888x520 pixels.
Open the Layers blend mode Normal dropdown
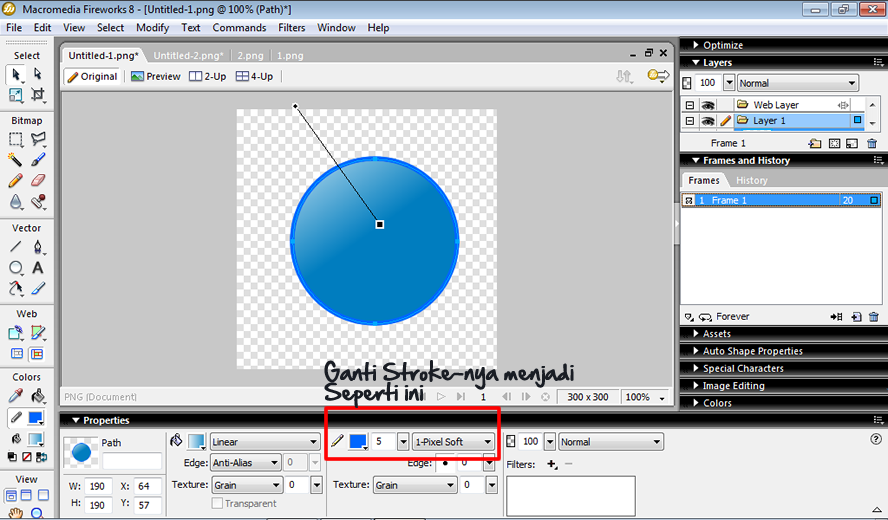click(x=798, y=83)
